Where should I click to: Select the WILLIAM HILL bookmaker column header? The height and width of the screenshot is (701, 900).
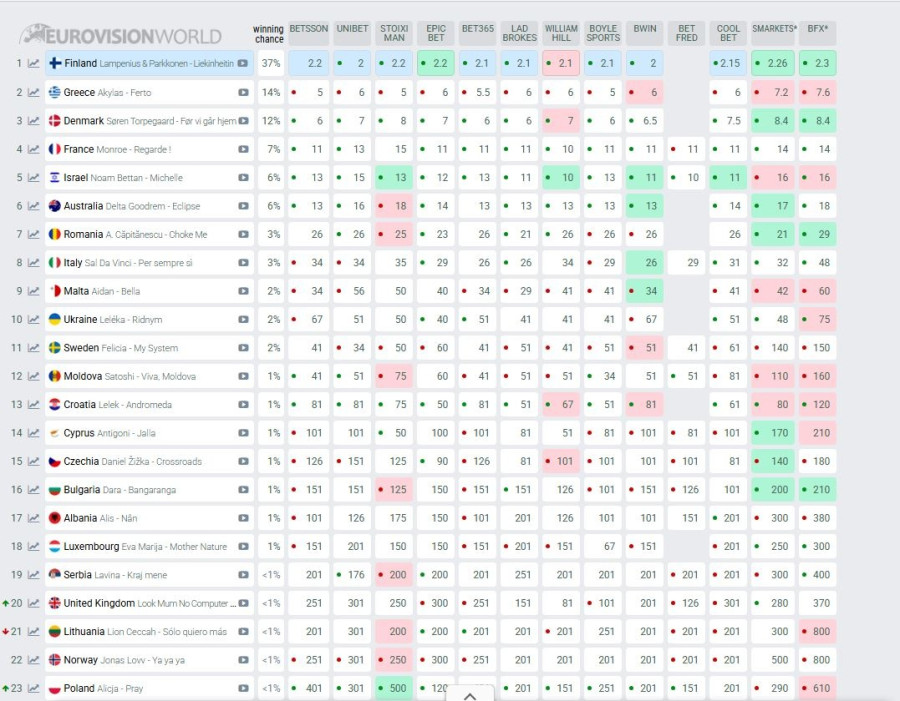pos(561,33)
